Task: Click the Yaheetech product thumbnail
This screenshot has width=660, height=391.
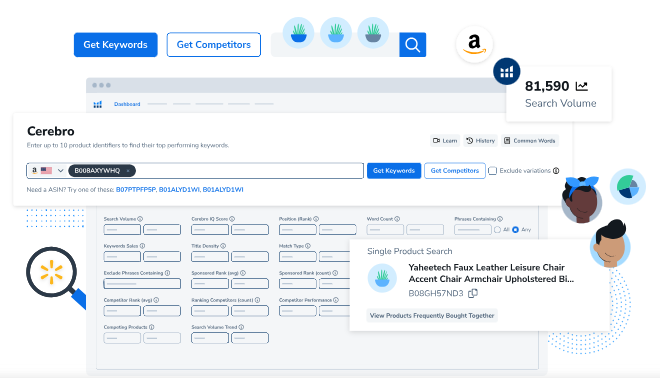Action: [382, 278]
